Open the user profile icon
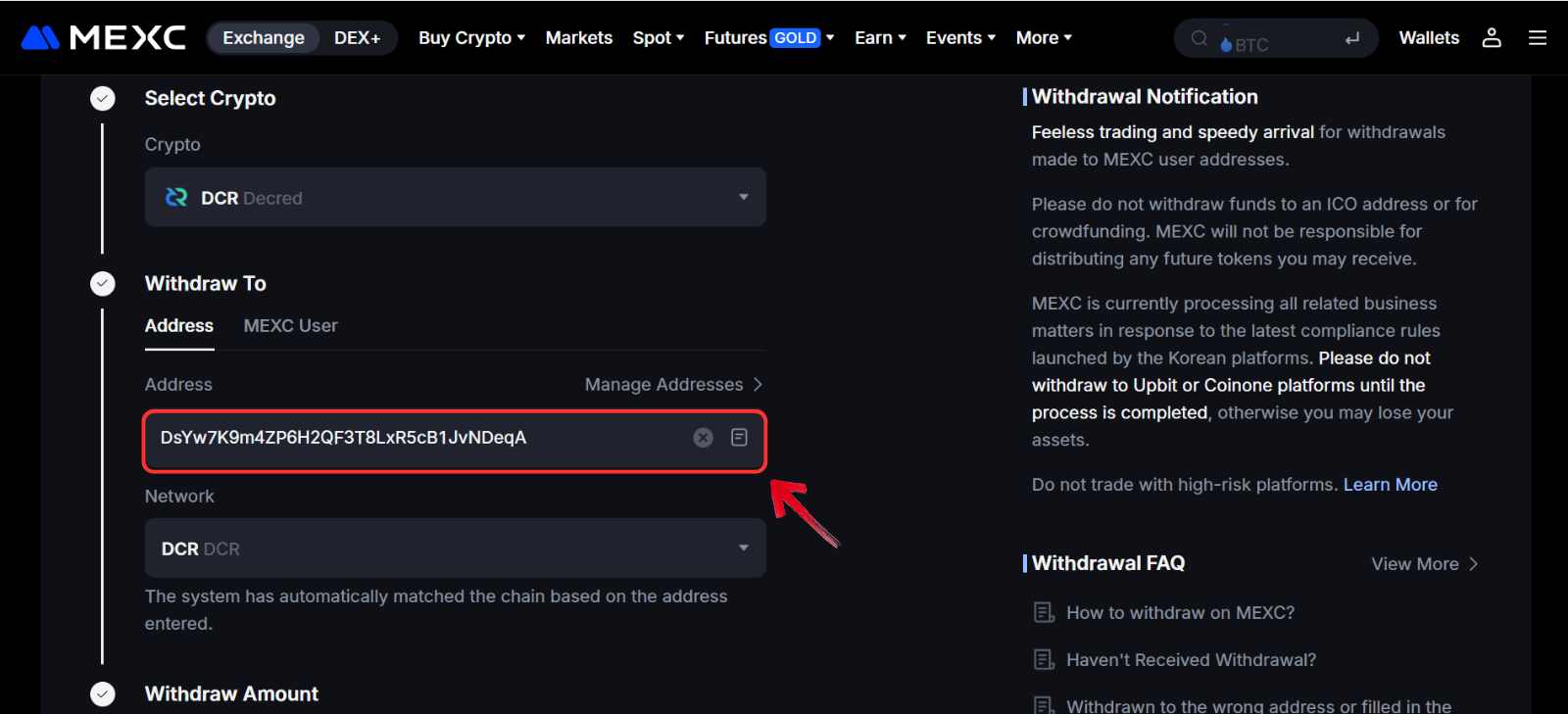Viewport: 1568px width, 714px height. point(1492,37)
